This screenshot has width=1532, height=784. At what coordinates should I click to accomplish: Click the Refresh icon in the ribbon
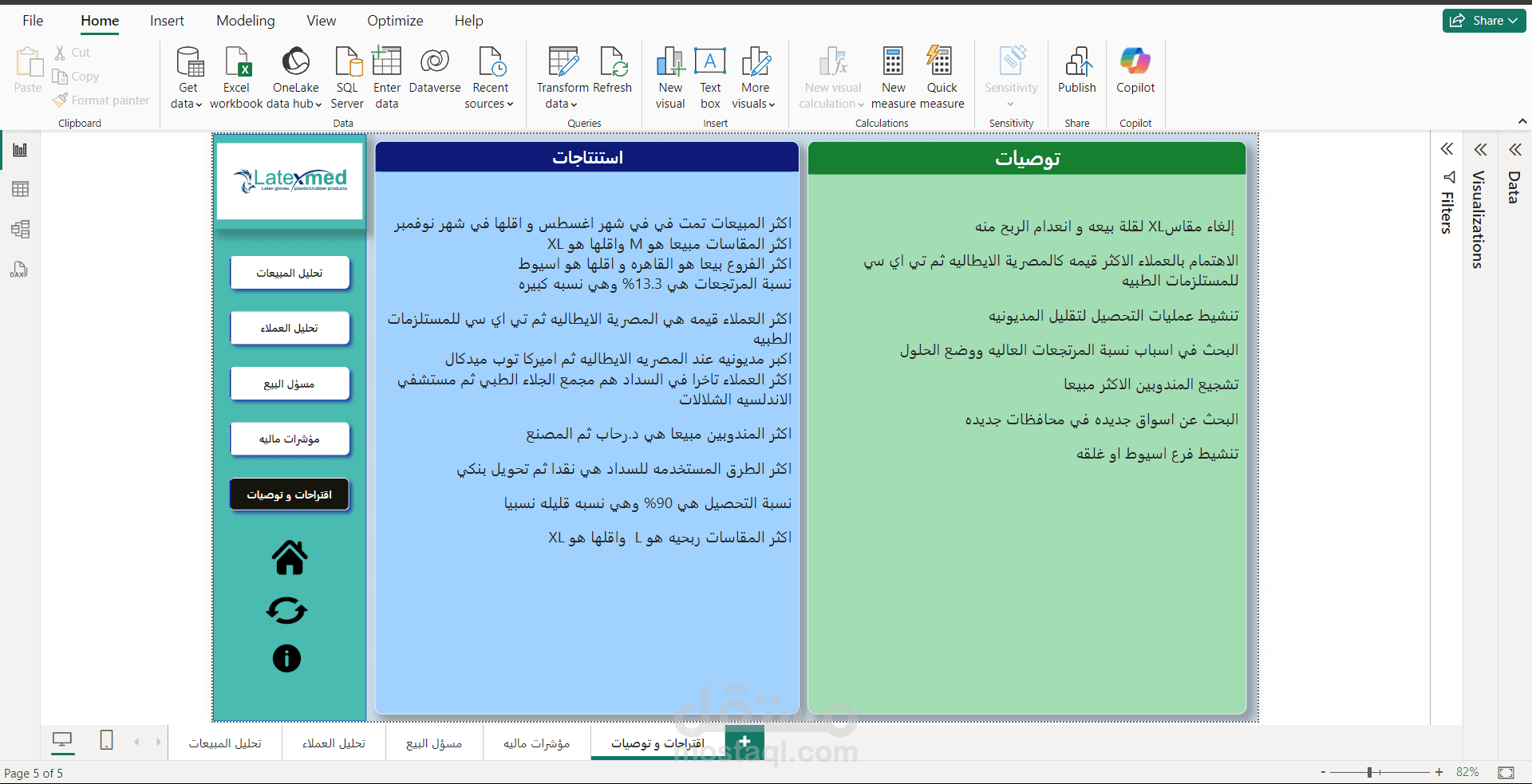(x=613, y=61)
